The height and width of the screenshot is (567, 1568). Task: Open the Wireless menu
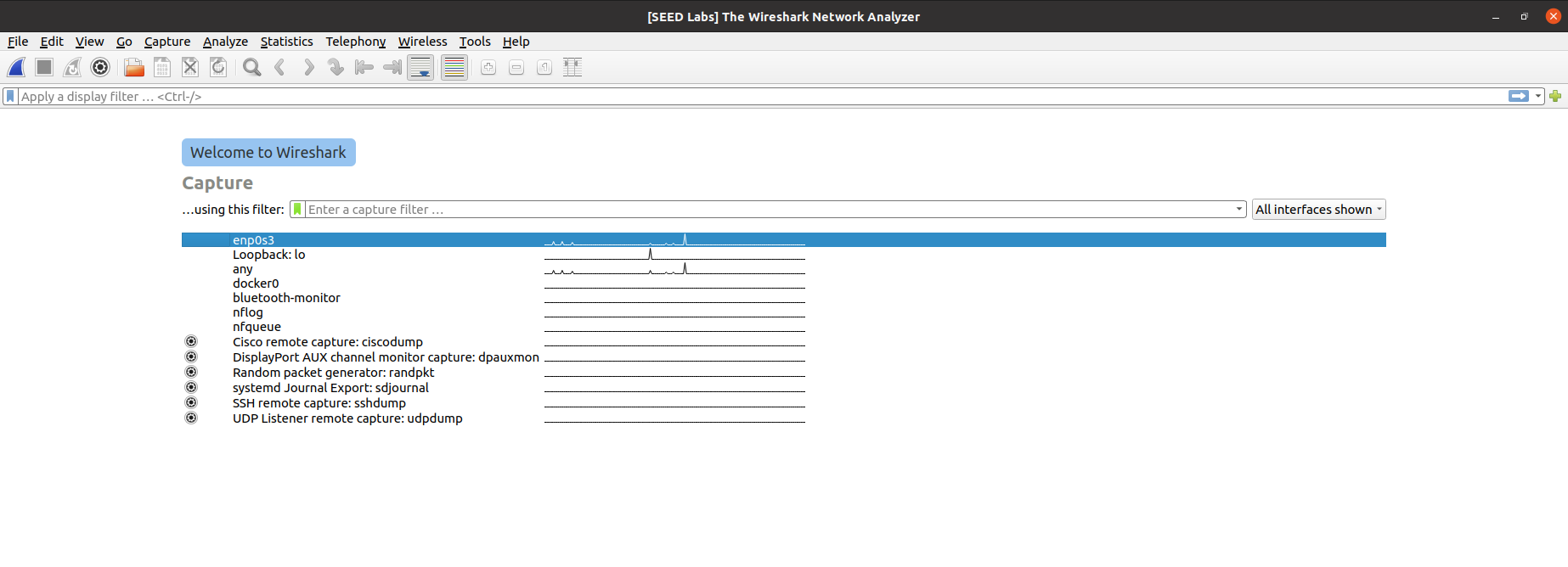click(422, 42)
